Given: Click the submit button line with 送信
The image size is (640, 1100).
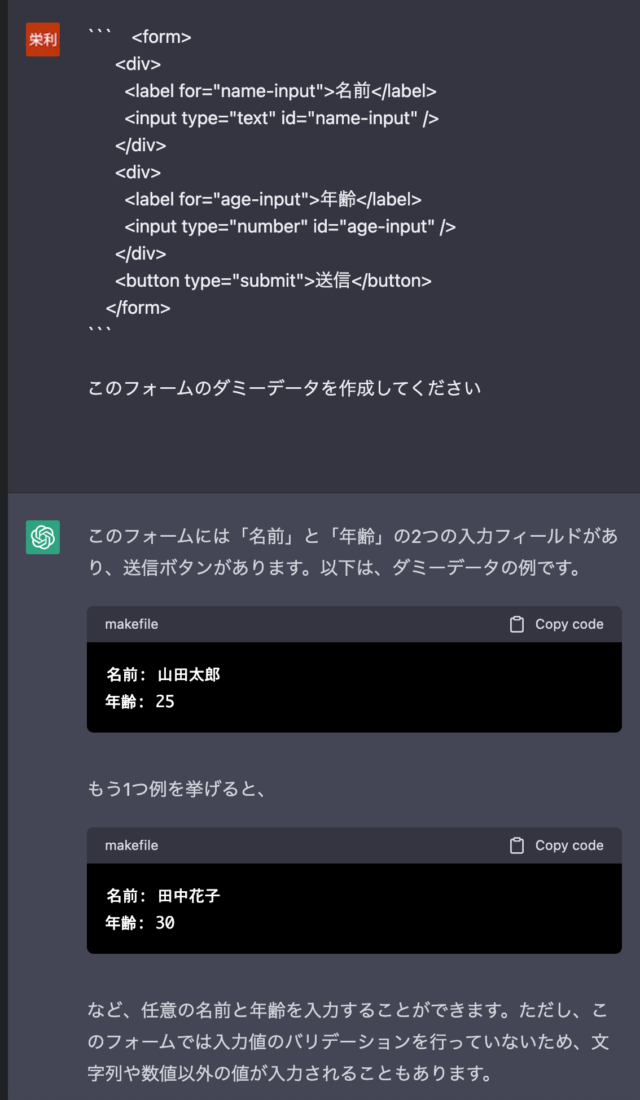Looking at the screenshot, I should [273, 281].
